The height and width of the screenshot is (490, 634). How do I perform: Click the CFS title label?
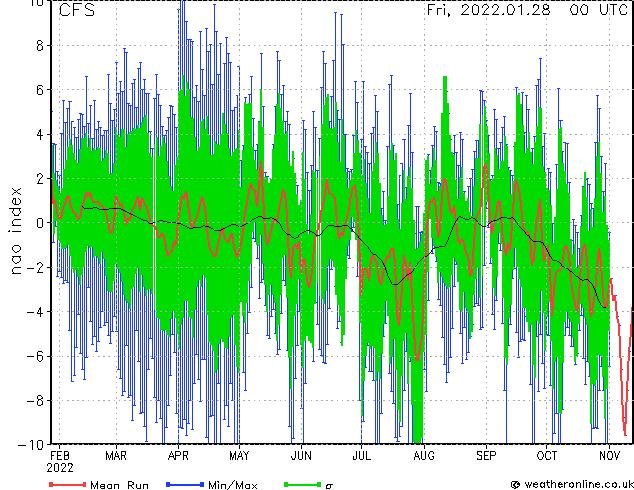tap(77, 10)
